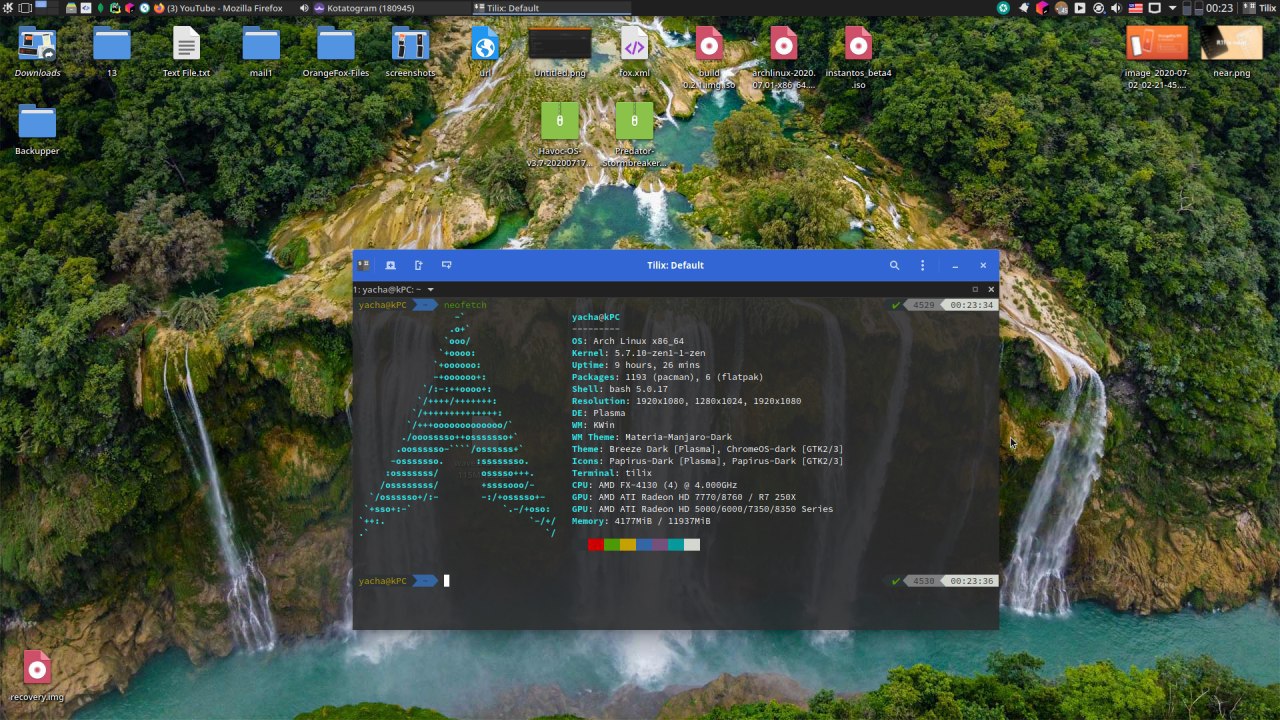Add terminal down in Tilix
The width and height of the screenshot is (1280, 720).
click(446, 265)
